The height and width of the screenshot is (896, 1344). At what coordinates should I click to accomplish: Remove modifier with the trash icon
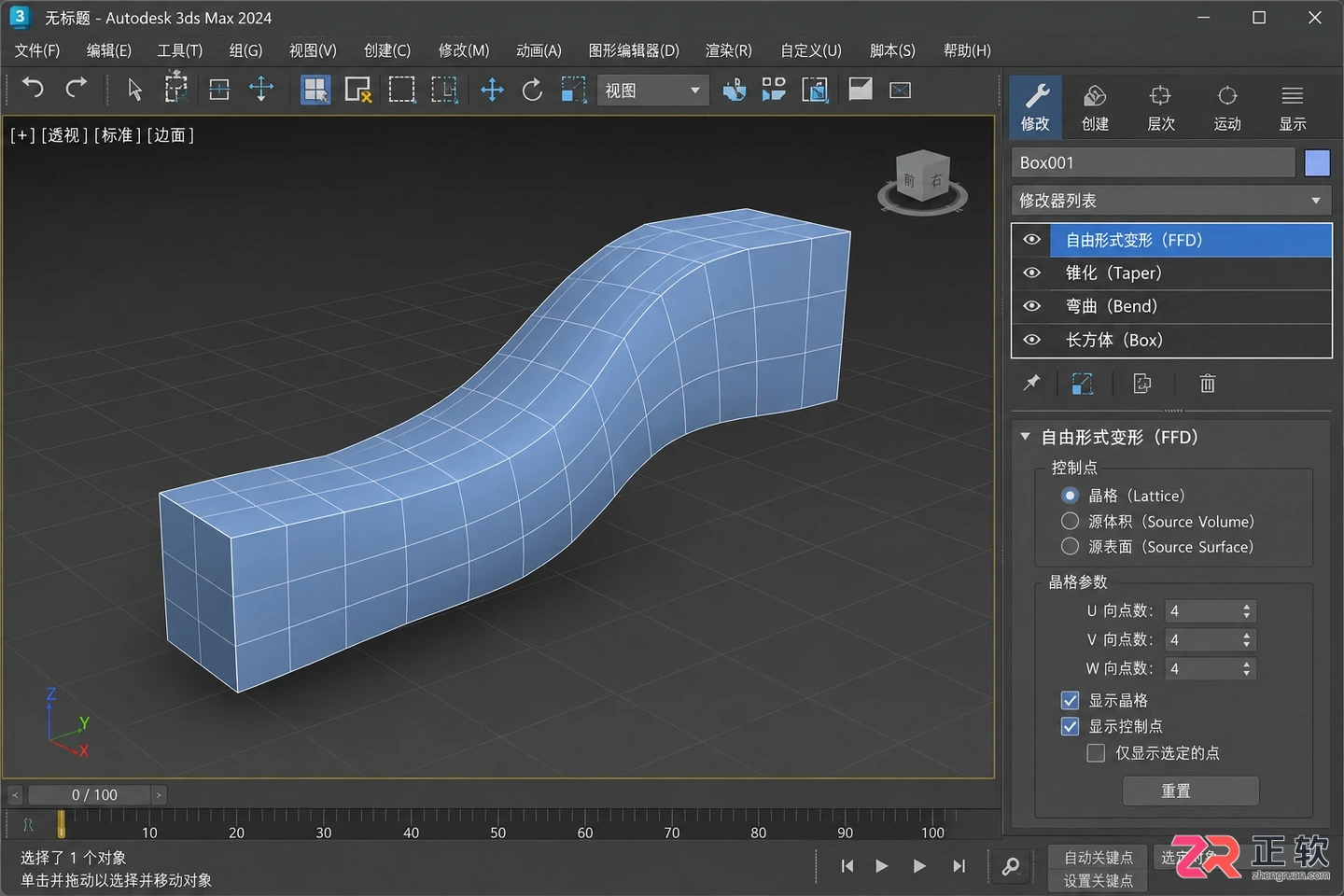(1208, 383)
